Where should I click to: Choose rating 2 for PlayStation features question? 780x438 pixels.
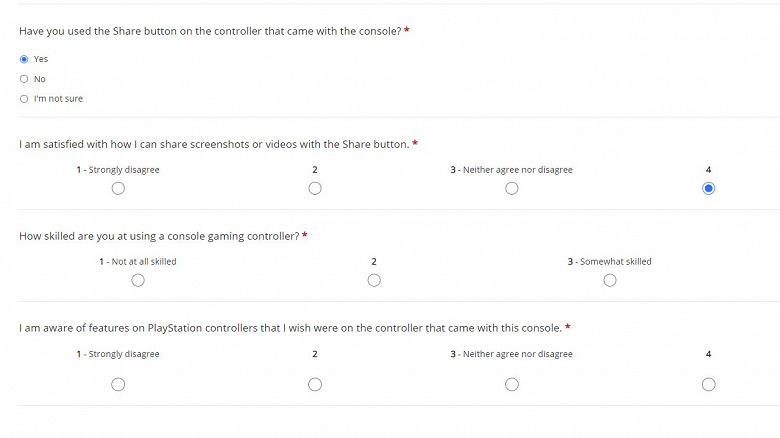click(x=315, y=384)
